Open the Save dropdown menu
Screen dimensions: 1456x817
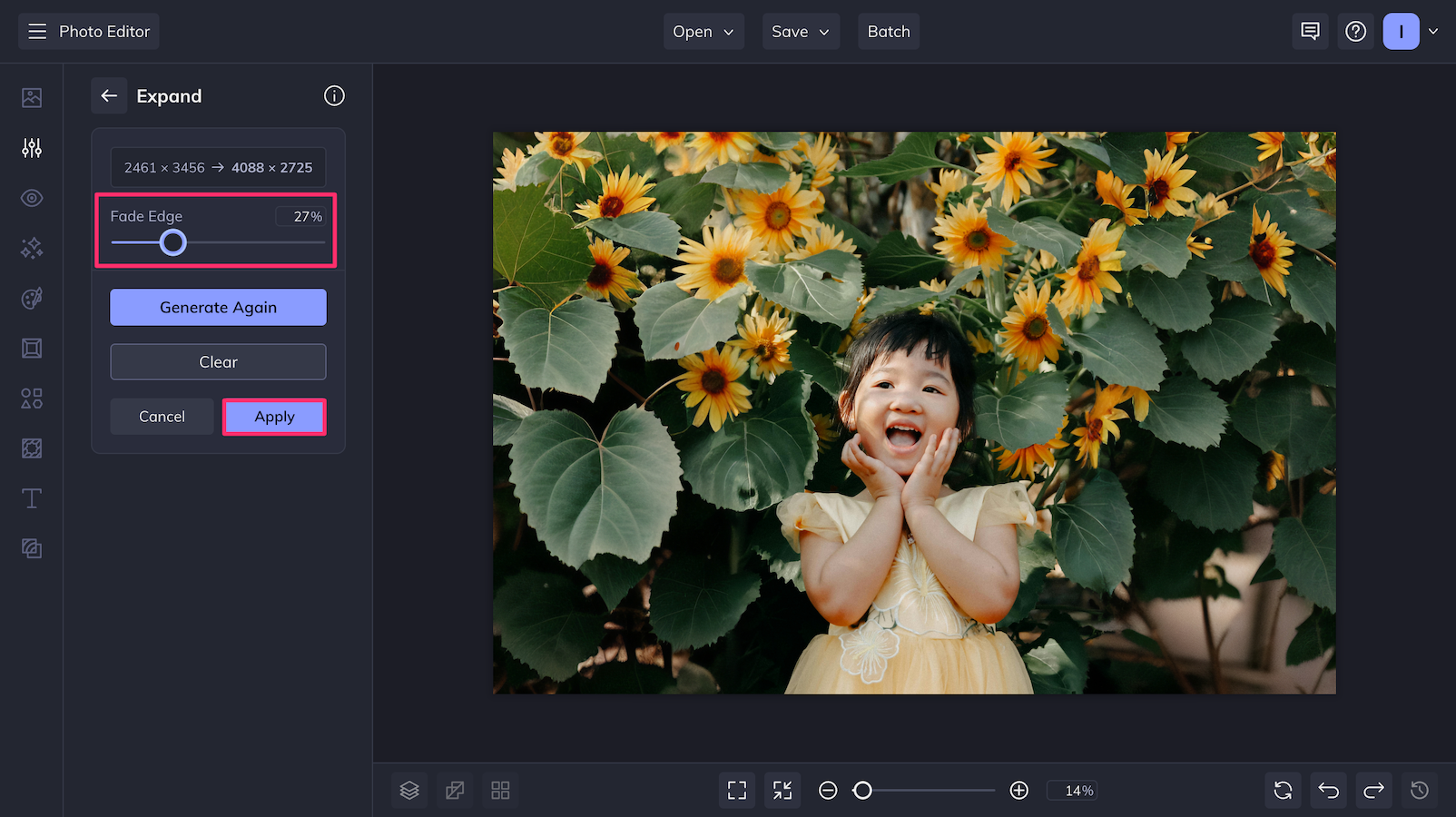tap(801, 31)
